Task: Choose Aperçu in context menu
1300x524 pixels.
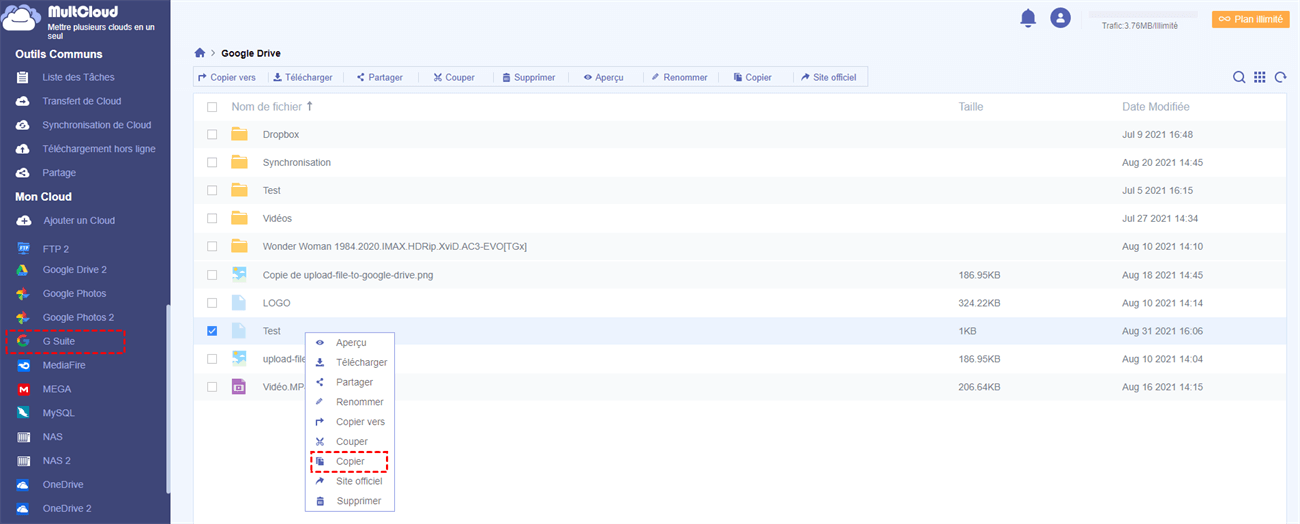Action: click(x=349, y=343)
